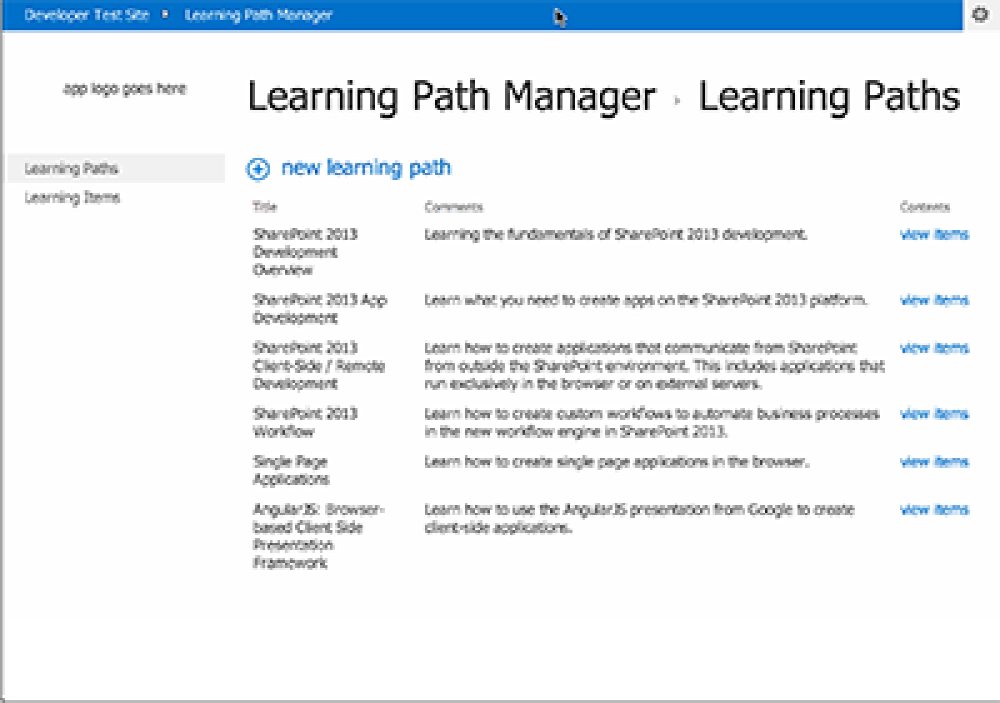This screenshot has height=703, width=1000.
Task: View items for SharePoint 2013 App Development
Action: point(934,300)
